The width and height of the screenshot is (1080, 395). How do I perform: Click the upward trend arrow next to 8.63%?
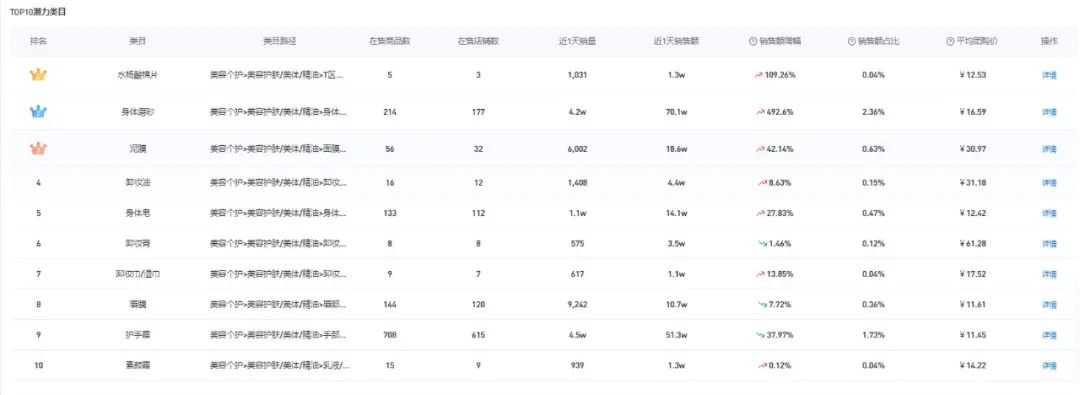coord(763,183)
